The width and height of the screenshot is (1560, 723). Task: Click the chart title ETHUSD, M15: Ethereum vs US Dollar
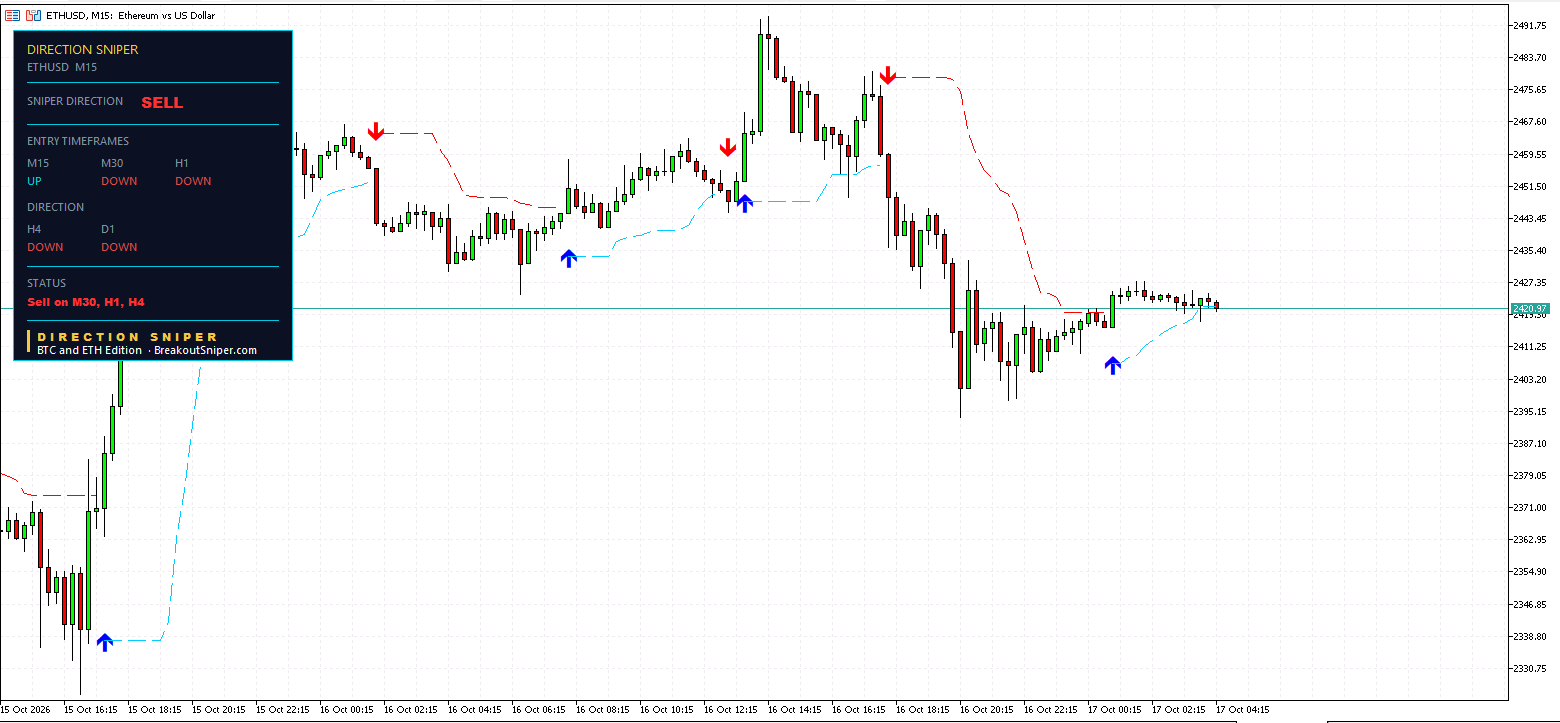click(130, 15)
